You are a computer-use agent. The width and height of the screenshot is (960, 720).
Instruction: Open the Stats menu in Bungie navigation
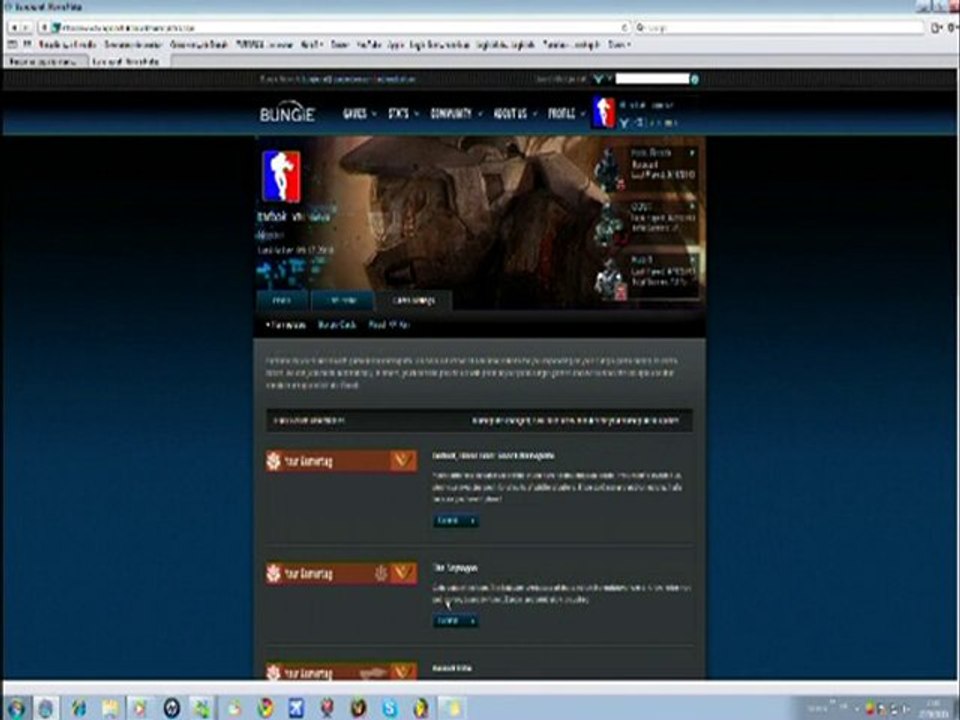(x=399, y=114)
